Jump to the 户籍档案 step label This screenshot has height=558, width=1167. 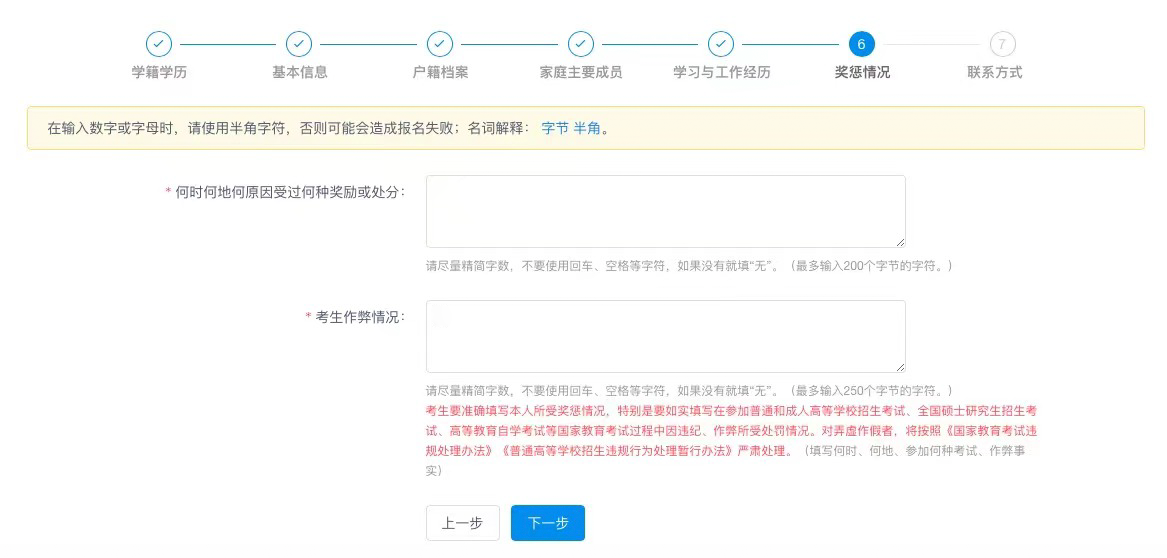click(x=440, y=72)
